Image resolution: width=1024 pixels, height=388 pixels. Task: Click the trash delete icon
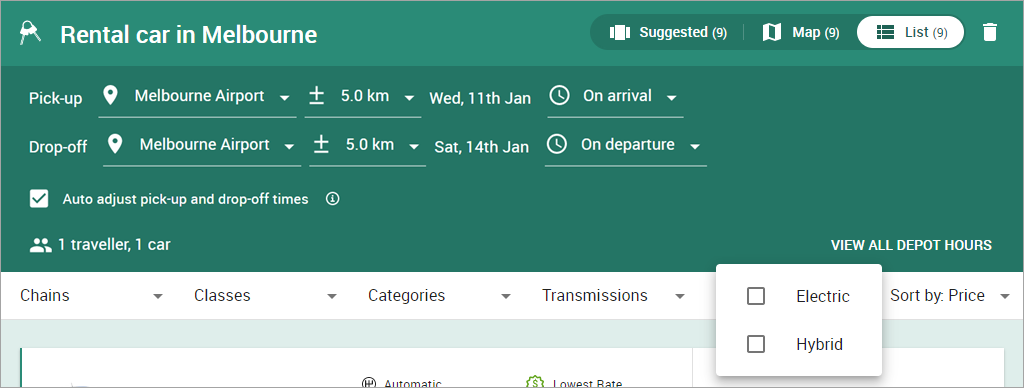tap(990, 32)
